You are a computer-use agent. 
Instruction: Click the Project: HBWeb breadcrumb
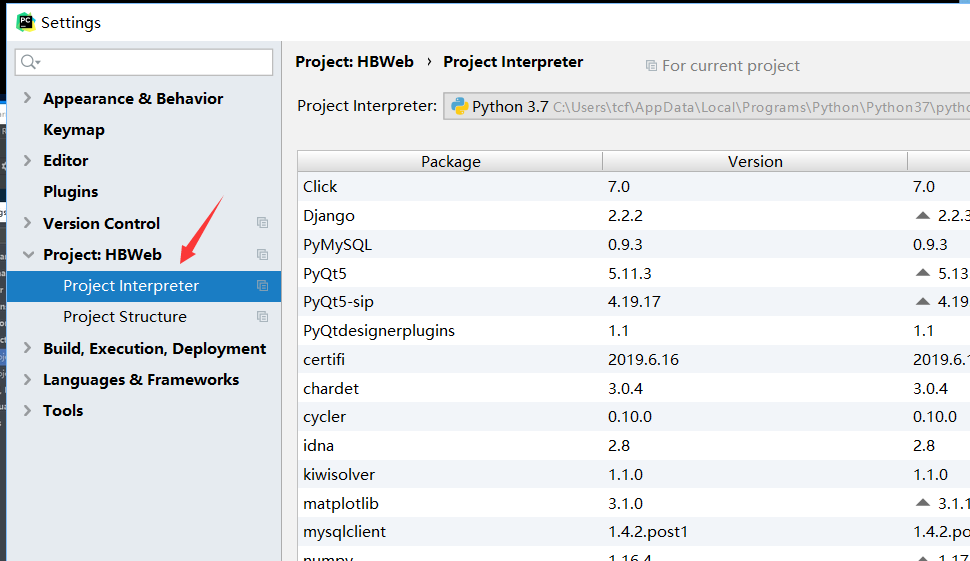[354, 62]
